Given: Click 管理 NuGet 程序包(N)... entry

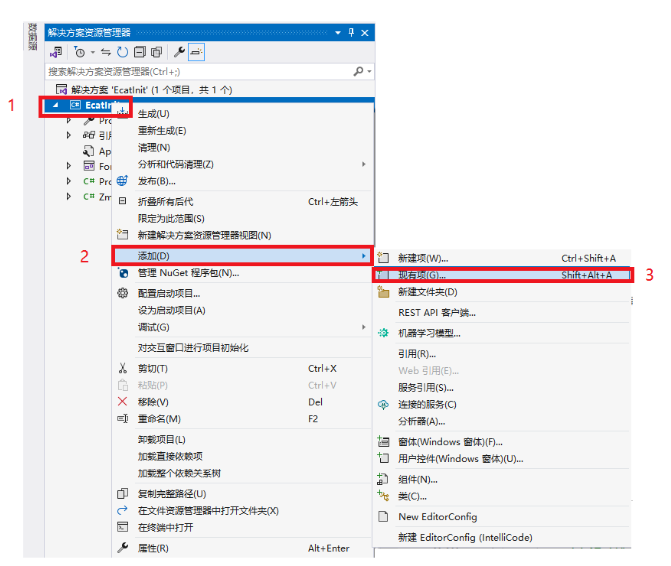Looking at the screenshot, I should (188, 273).
